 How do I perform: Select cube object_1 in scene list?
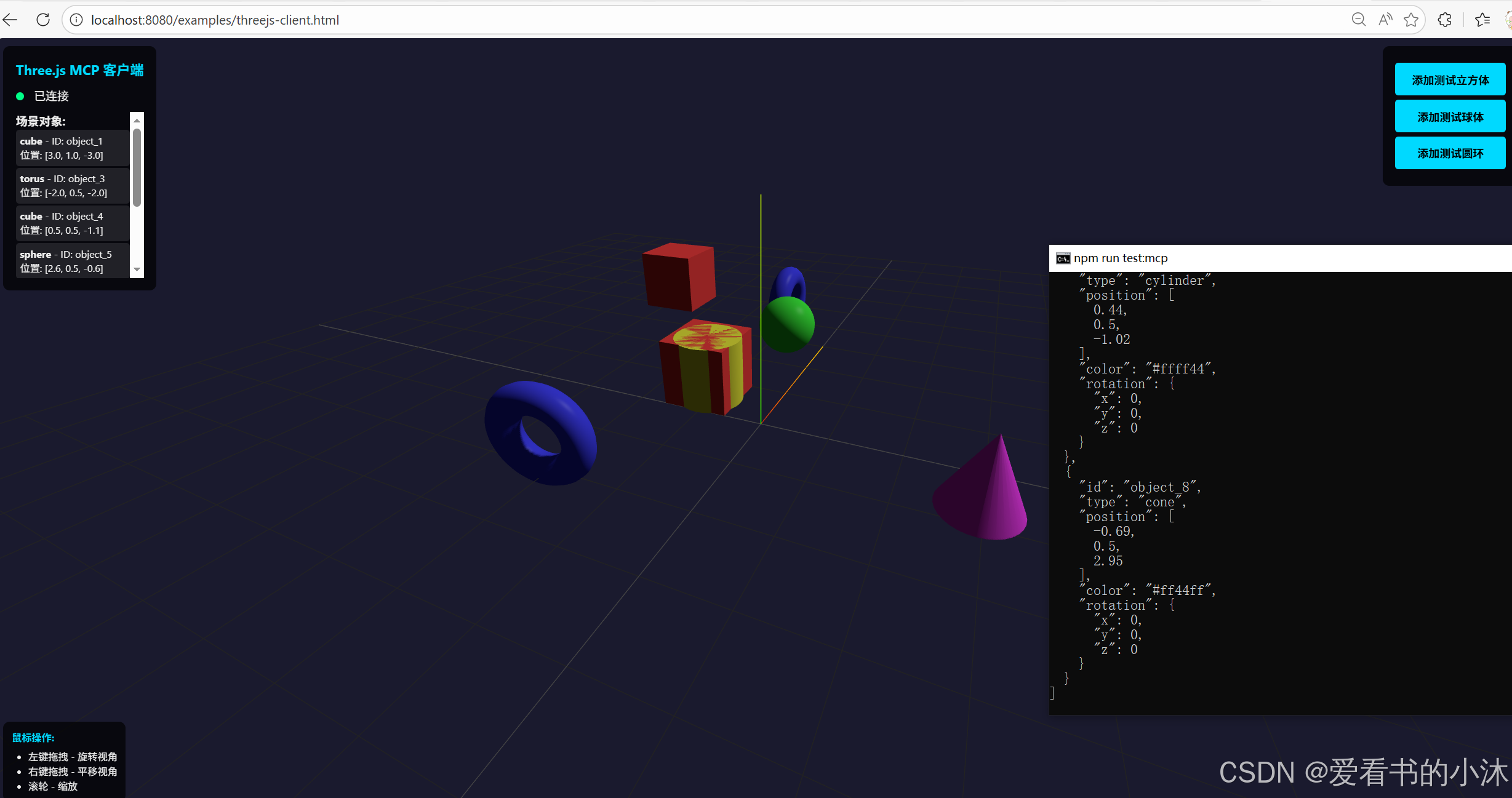pyautogui.click(x=72, y=148)
